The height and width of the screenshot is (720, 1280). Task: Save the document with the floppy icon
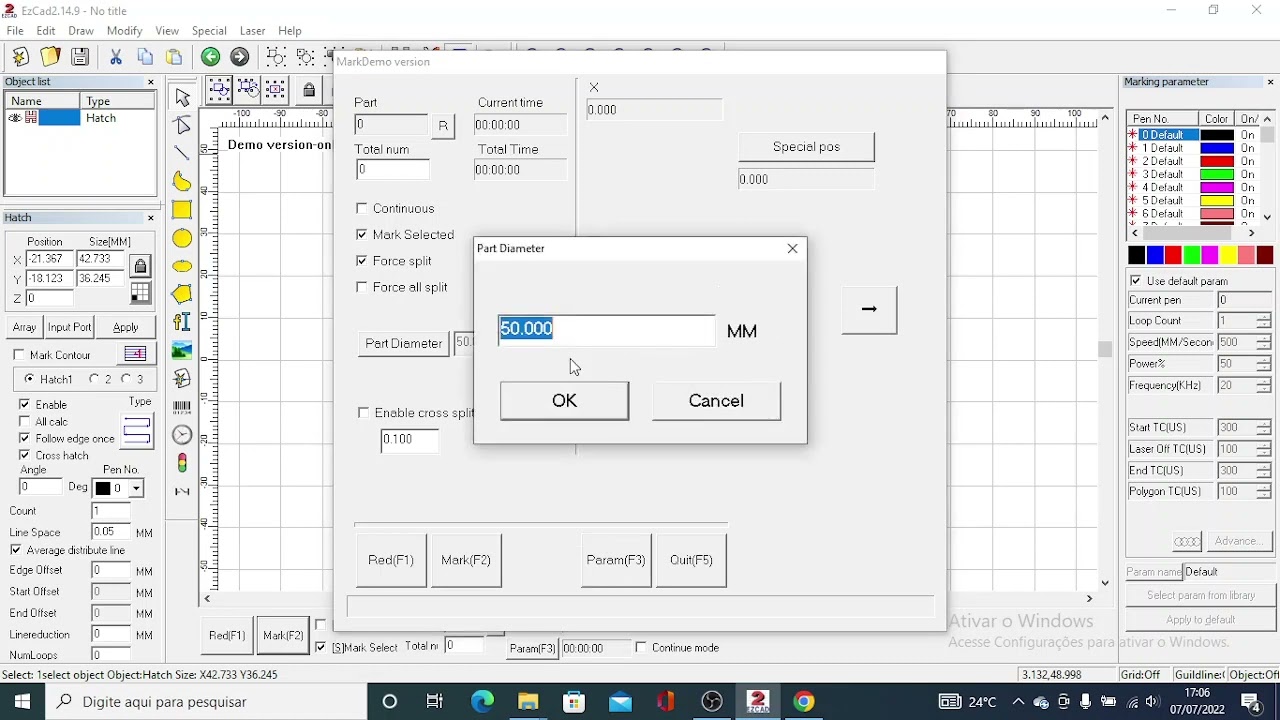coord(80,57)
